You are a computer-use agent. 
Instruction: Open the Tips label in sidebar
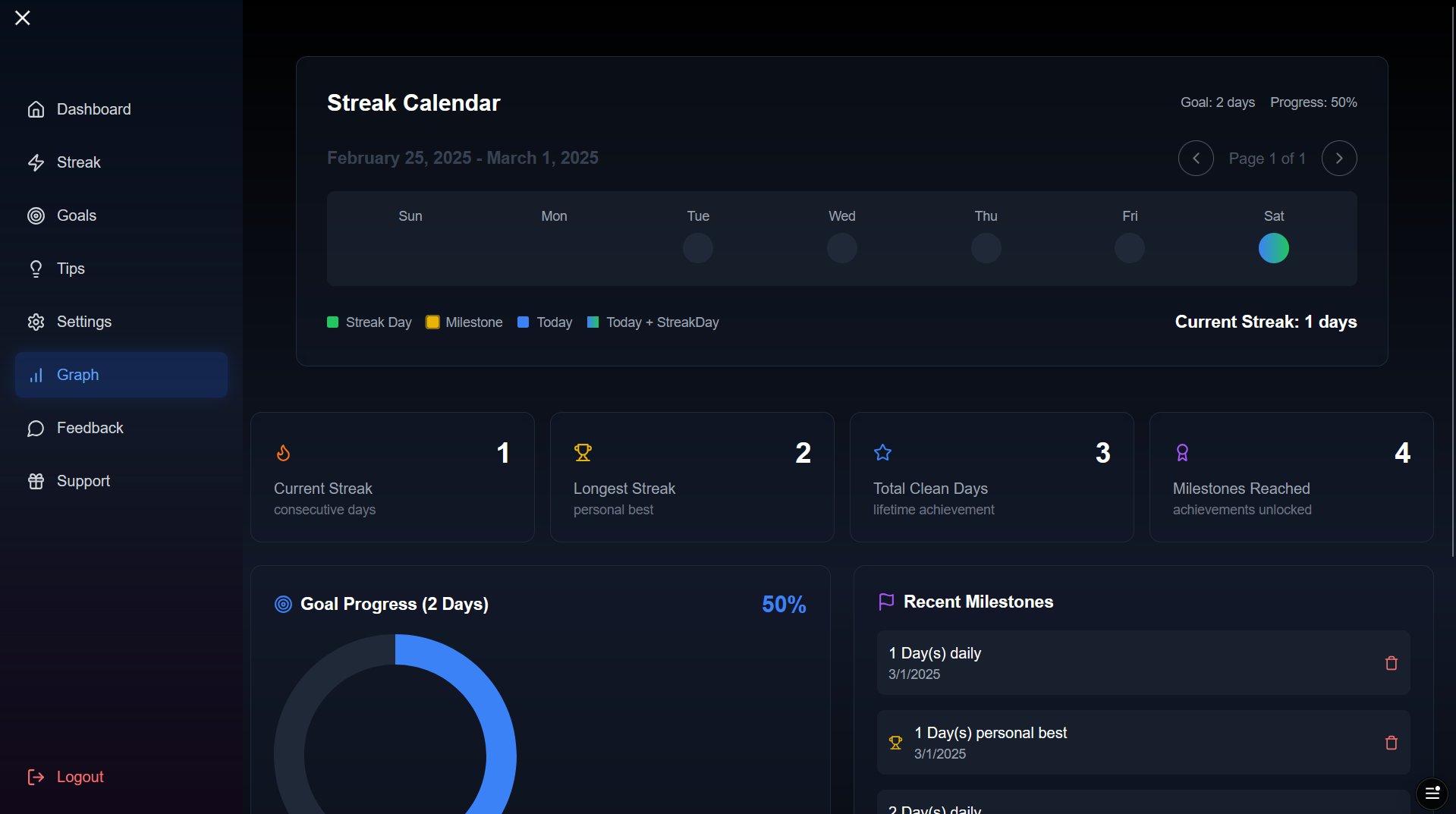click(71, 269)
